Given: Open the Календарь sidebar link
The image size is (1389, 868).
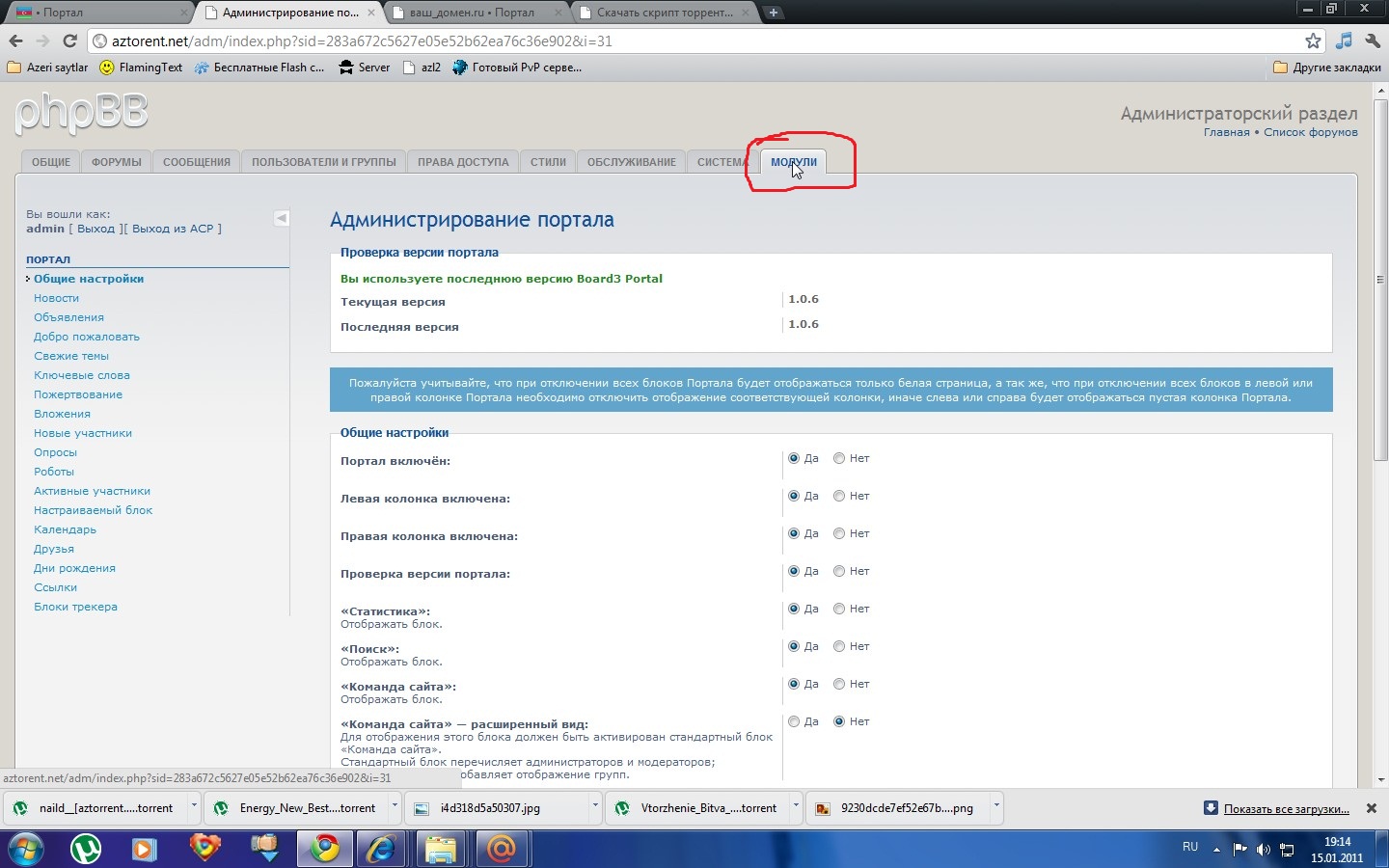Looking at the screenshot, I should [x=65, y=529].
